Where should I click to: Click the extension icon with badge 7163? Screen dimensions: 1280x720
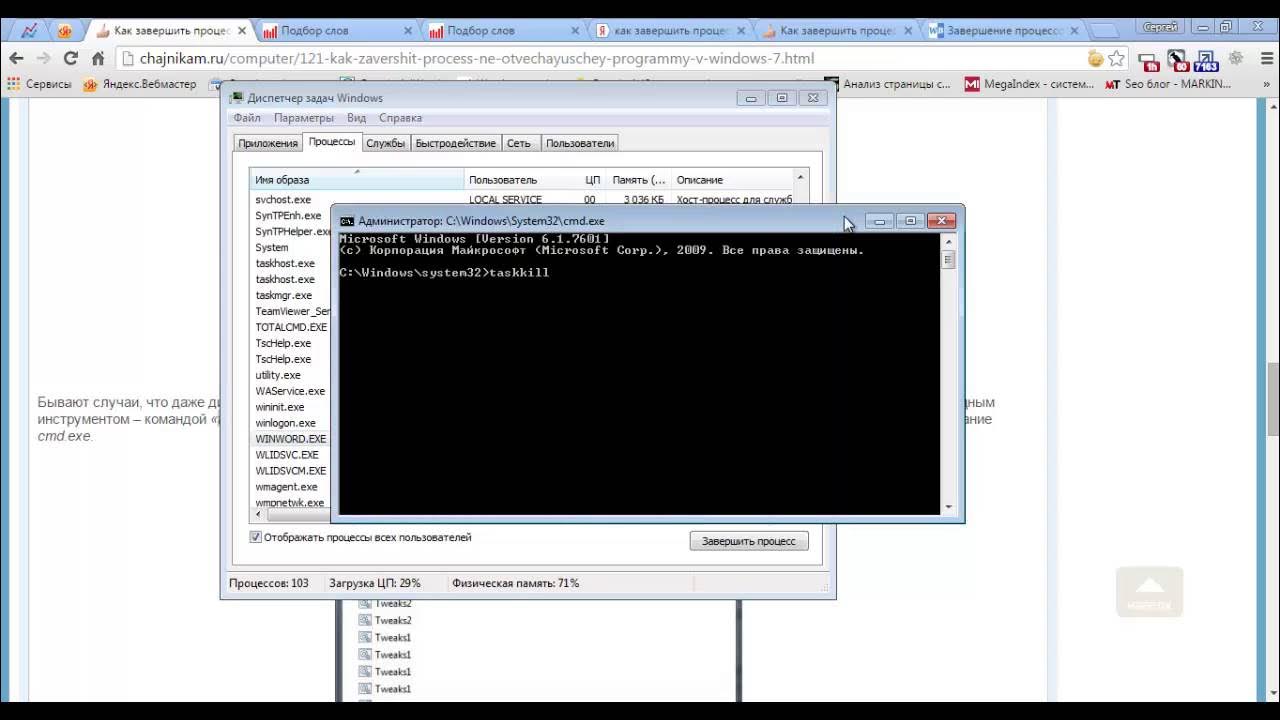[1206, 60]
